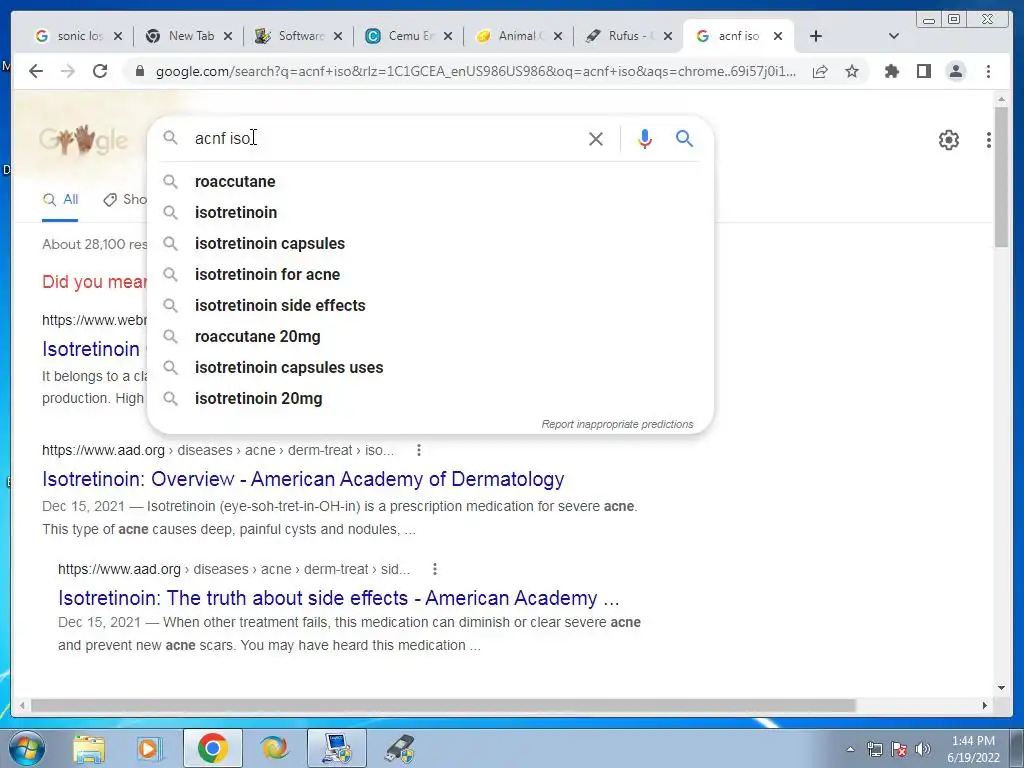Start voice search with the microphone icon

(645, 138)
